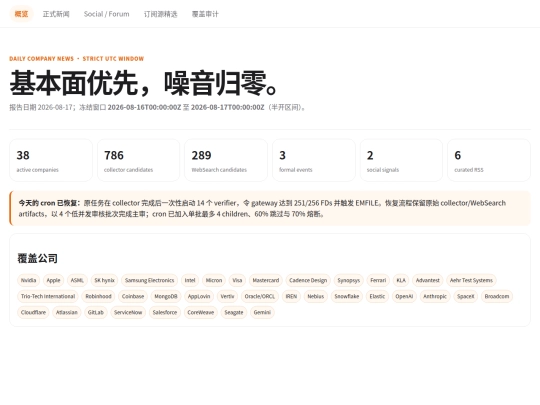Click the Ferrari chip

click(378, 280)
